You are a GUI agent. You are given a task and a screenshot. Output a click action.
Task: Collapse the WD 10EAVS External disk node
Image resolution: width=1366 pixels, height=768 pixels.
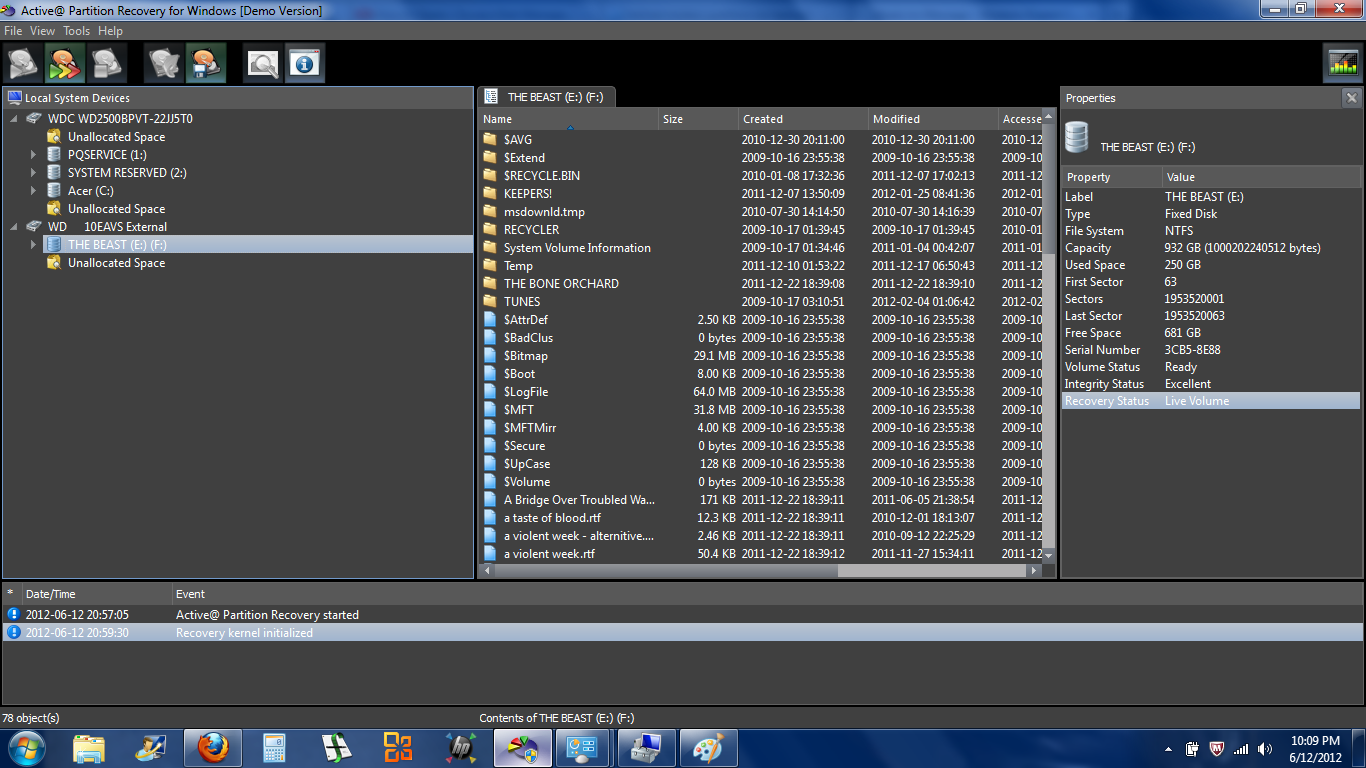coord(14,227)
